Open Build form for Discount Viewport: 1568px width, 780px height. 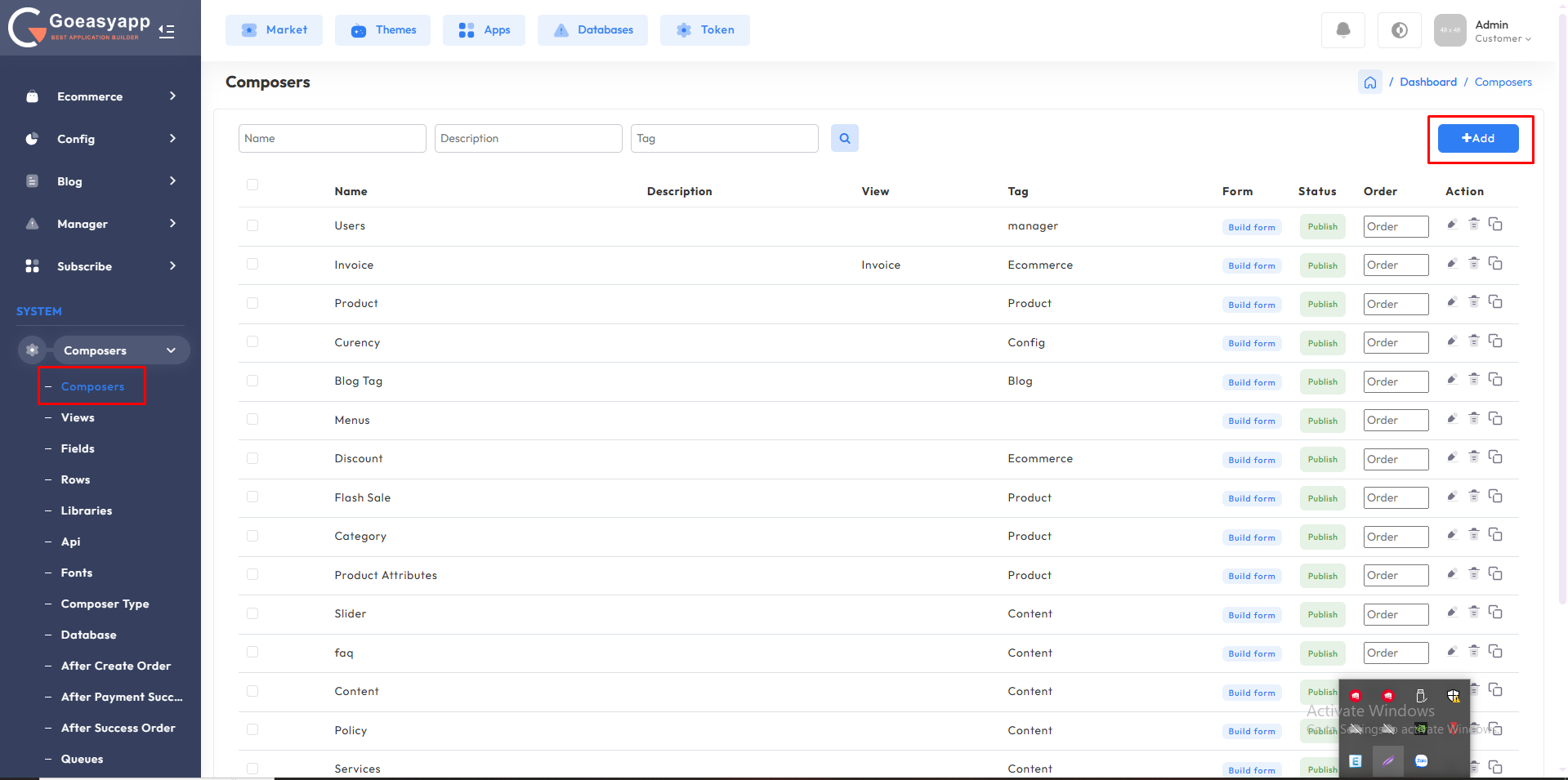pos(1251,460)
